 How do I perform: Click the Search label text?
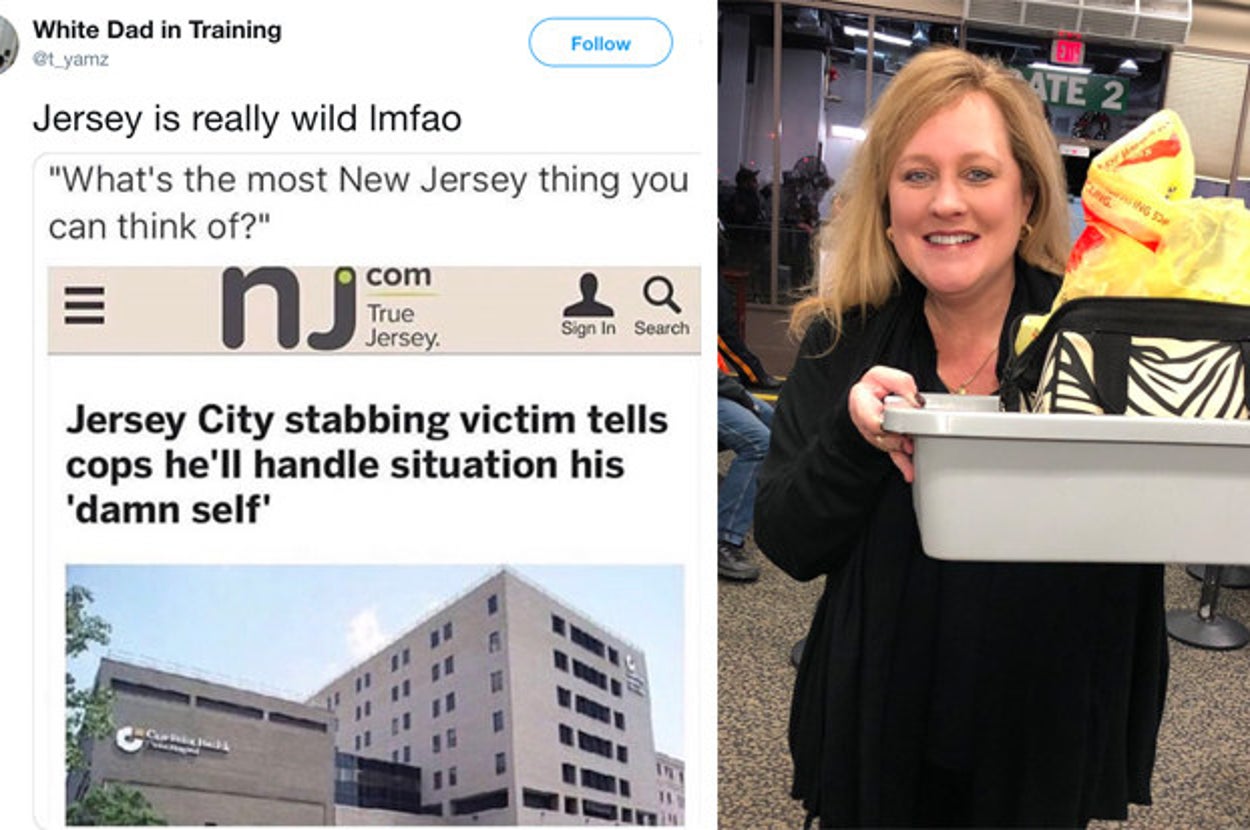pyautogui.click(x=661, y=328)
